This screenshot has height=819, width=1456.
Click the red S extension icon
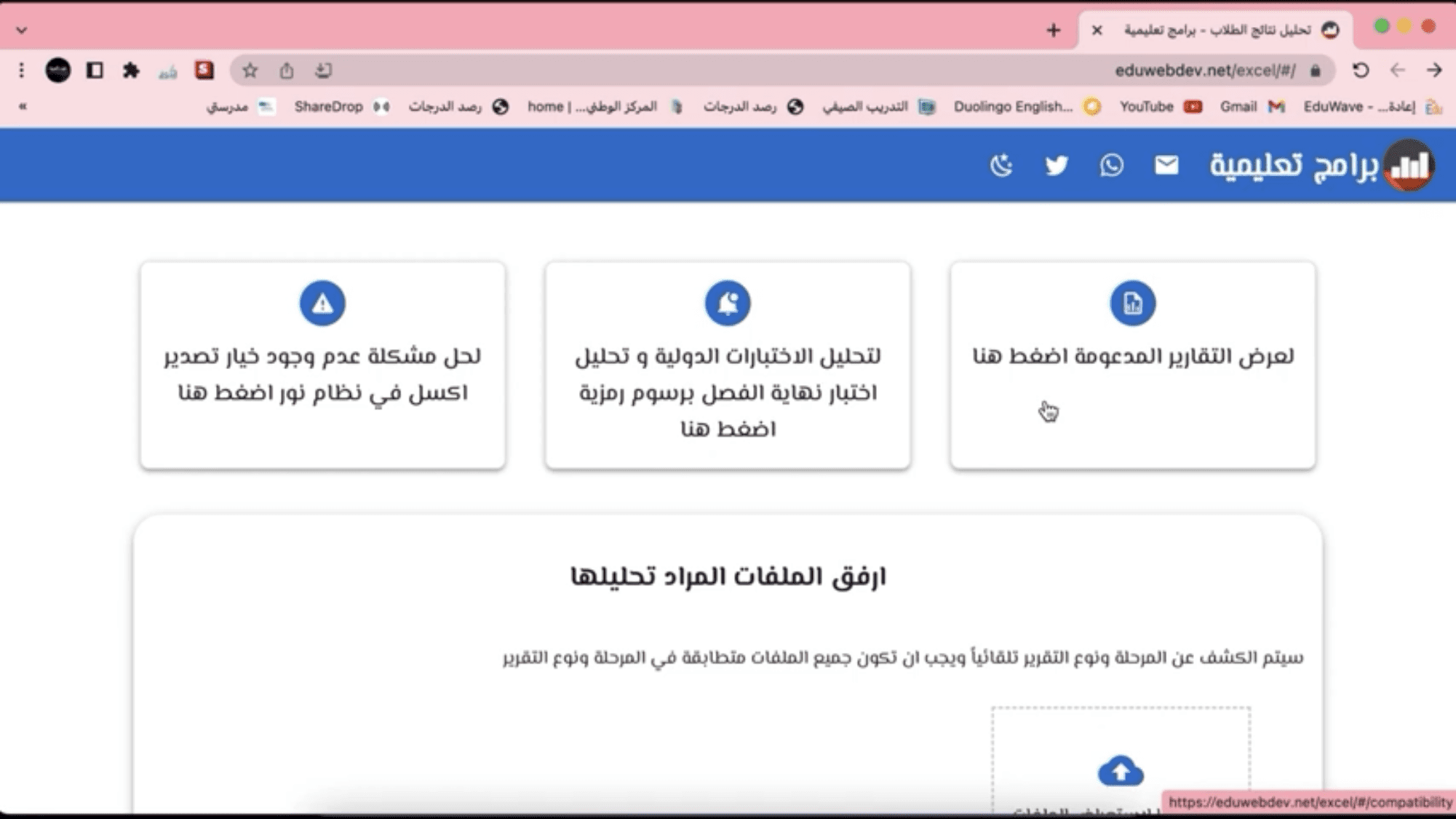tap(204, 69)
